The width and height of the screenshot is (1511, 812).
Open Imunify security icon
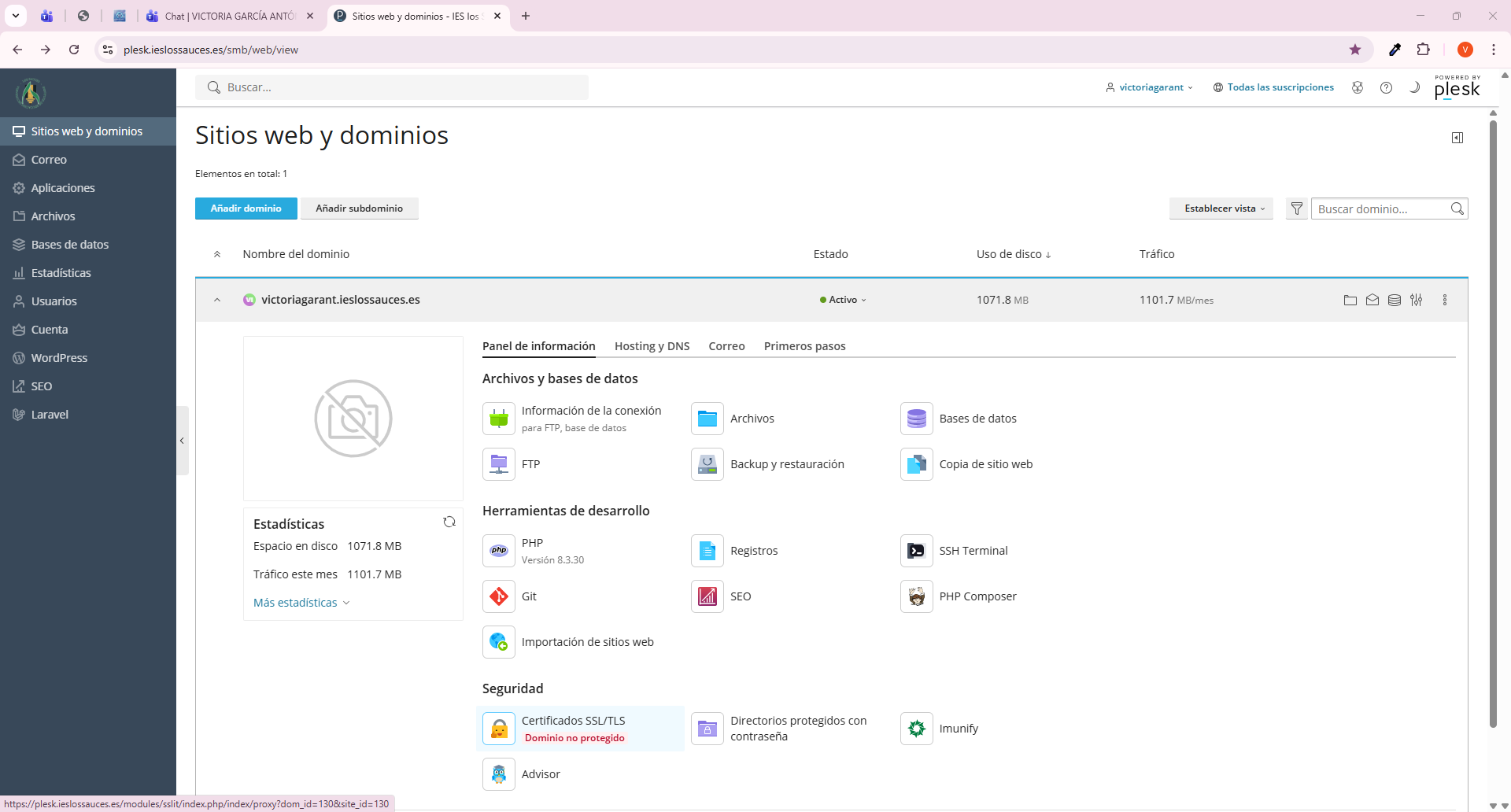(916, 729)
